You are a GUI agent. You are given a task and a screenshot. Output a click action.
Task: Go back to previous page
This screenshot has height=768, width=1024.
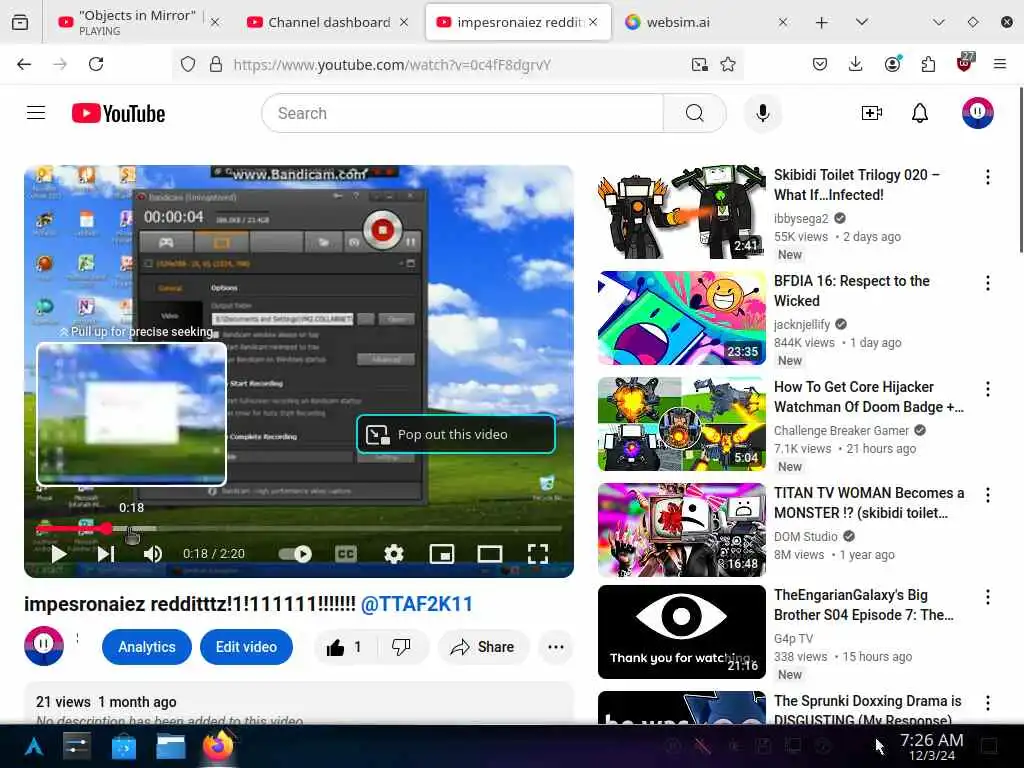click(24, 64)
